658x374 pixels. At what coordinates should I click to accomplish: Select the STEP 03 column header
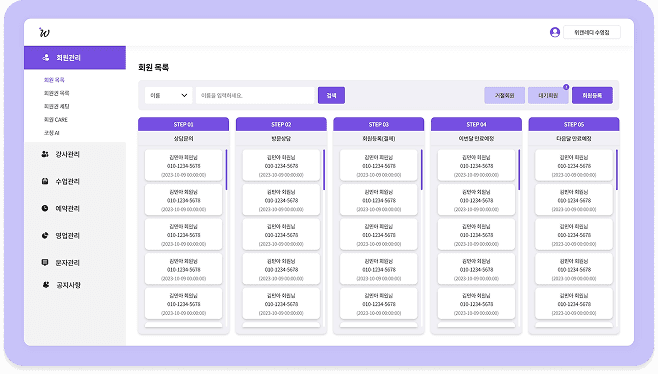point(379,124)
